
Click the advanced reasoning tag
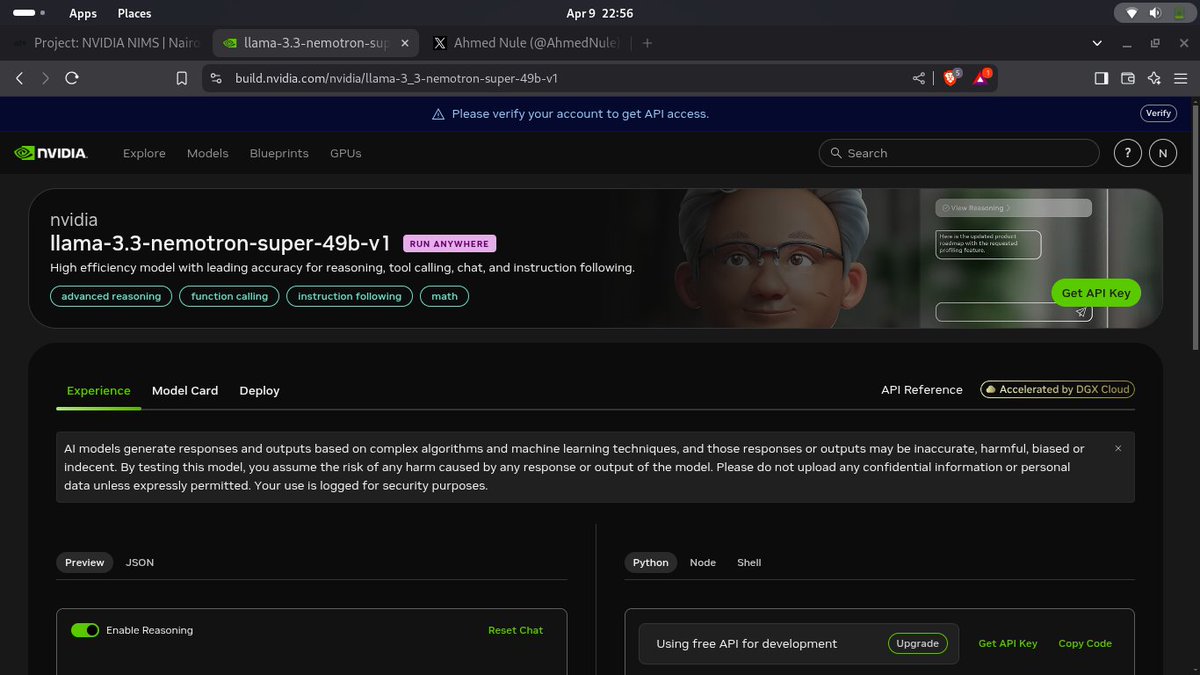coord(111,296)
